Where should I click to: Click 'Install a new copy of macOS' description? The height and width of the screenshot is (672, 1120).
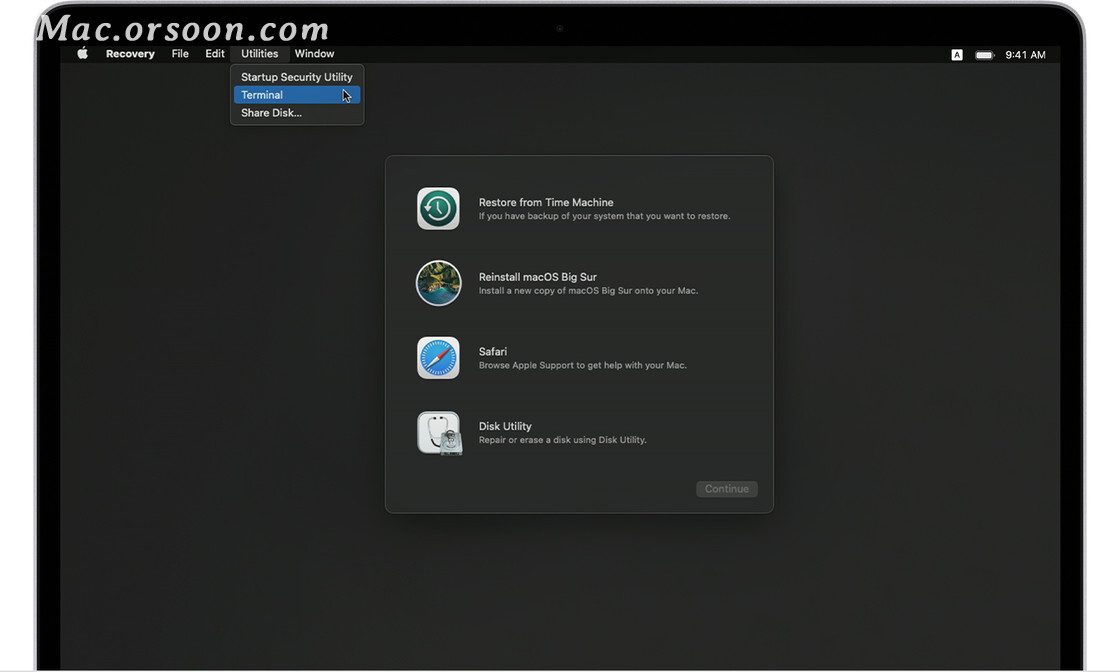[588, 291]
